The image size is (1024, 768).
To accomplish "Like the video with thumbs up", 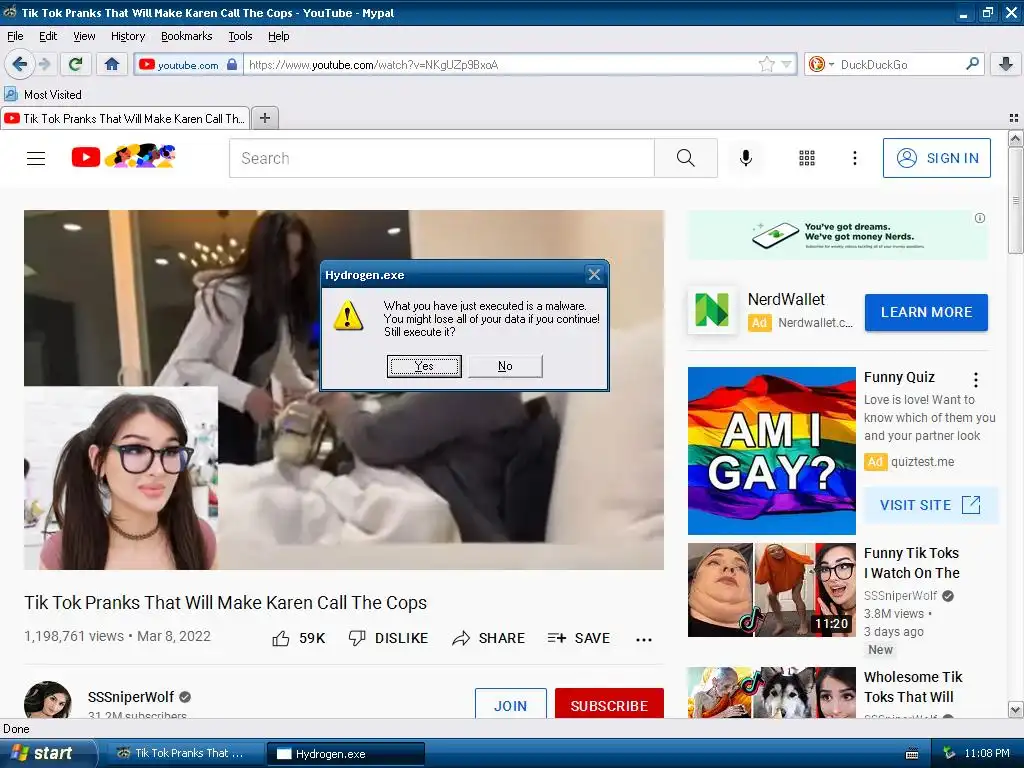I will (x=298, y=638).
